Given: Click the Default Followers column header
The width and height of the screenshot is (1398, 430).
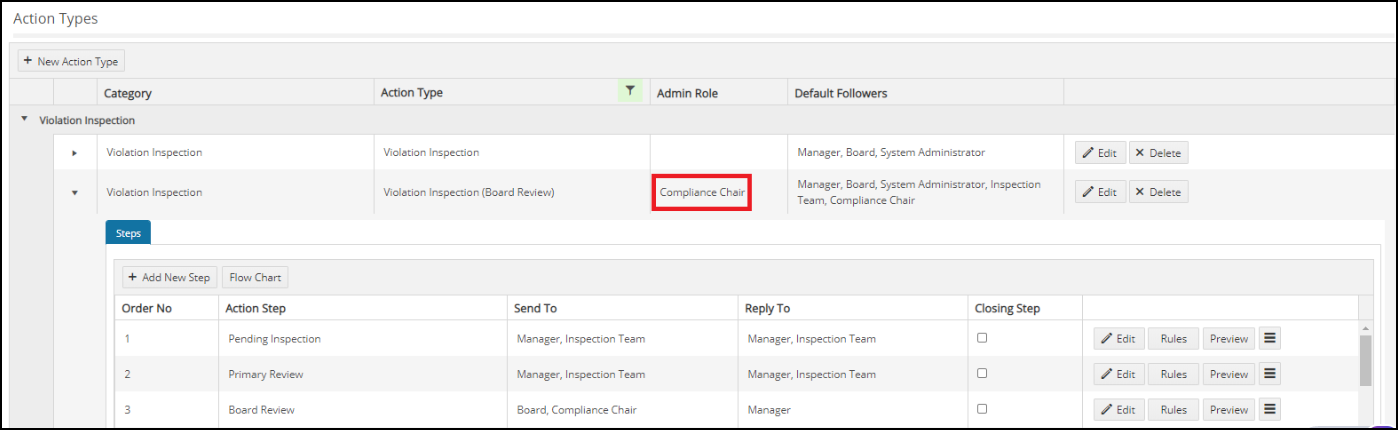Looking at the screenshot, I should [x=841, y=93].
